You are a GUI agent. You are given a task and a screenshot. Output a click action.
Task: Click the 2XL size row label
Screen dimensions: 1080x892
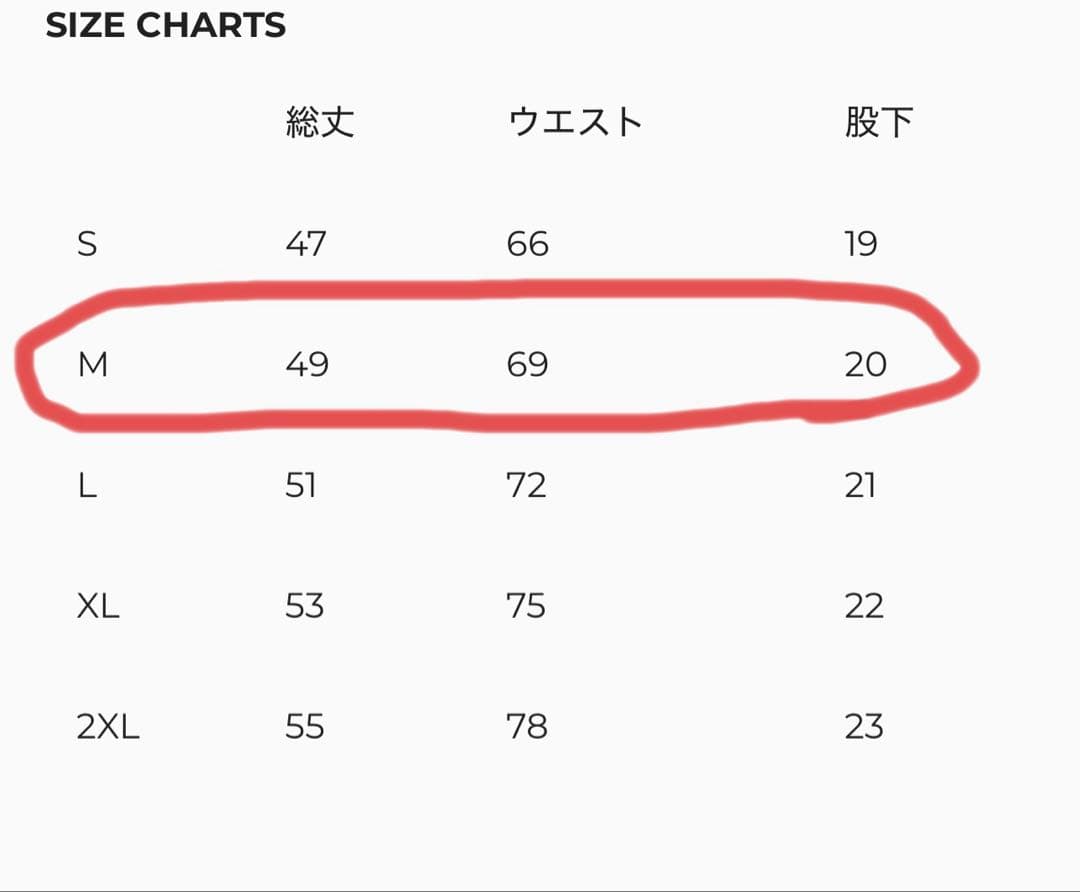108,727
